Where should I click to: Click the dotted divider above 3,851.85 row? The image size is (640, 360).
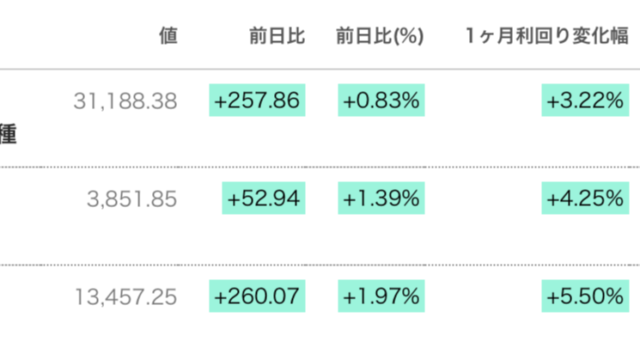coord(320,167)
